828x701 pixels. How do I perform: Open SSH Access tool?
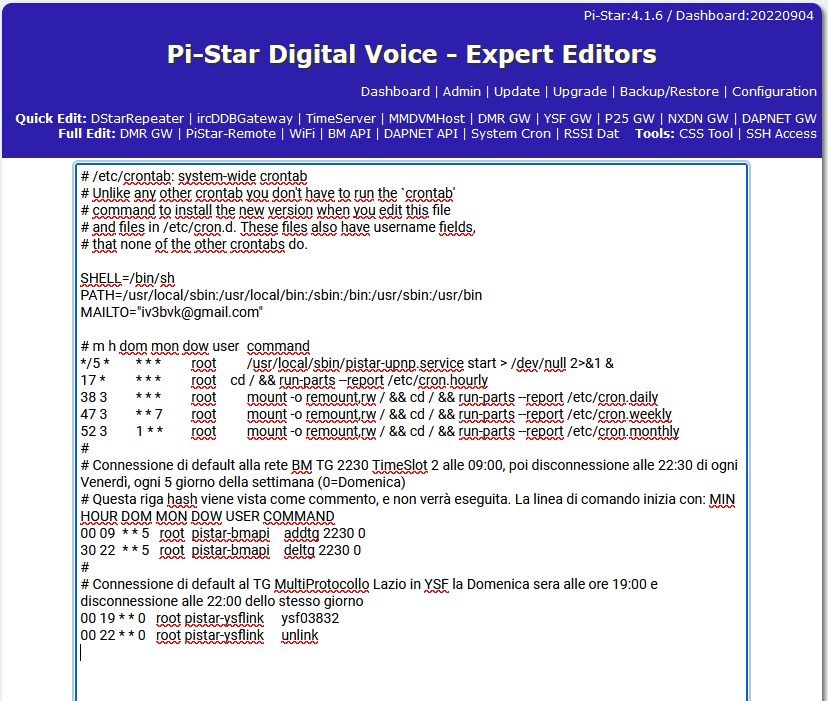coord(781,134)
